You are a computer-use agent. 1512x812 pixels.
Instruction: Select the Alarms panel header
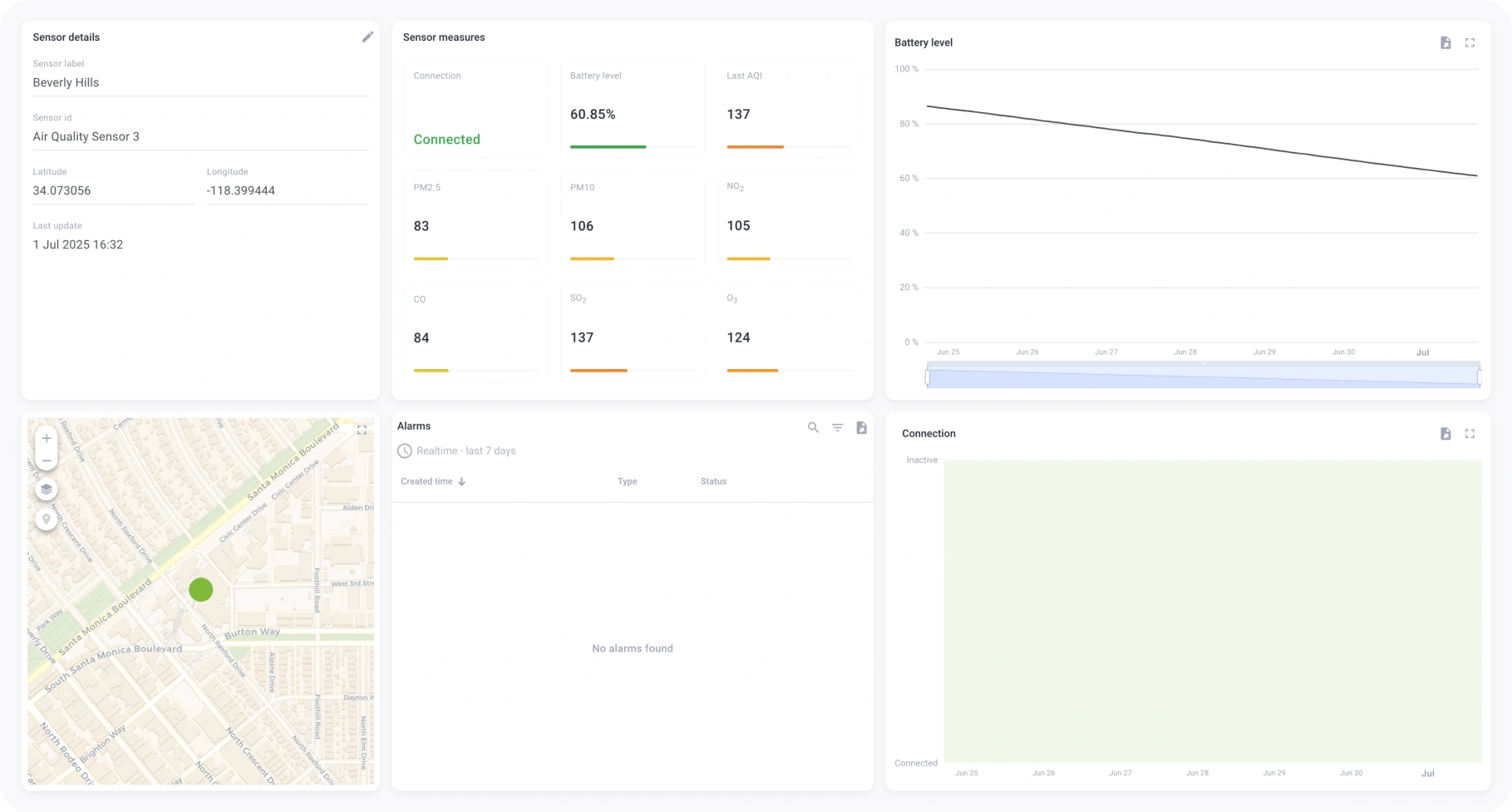tap(414, 426)
